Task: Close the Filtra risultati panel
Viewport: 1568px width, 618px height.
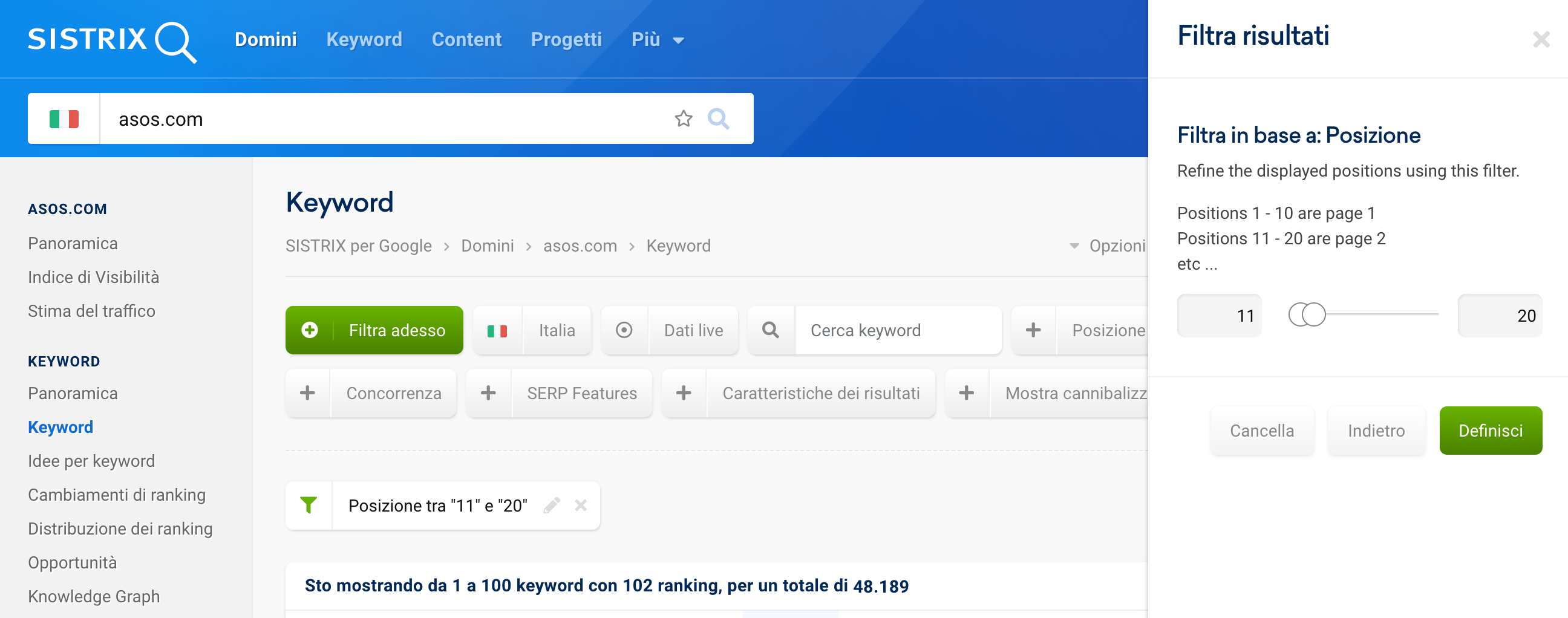Action: [1541, 39]
